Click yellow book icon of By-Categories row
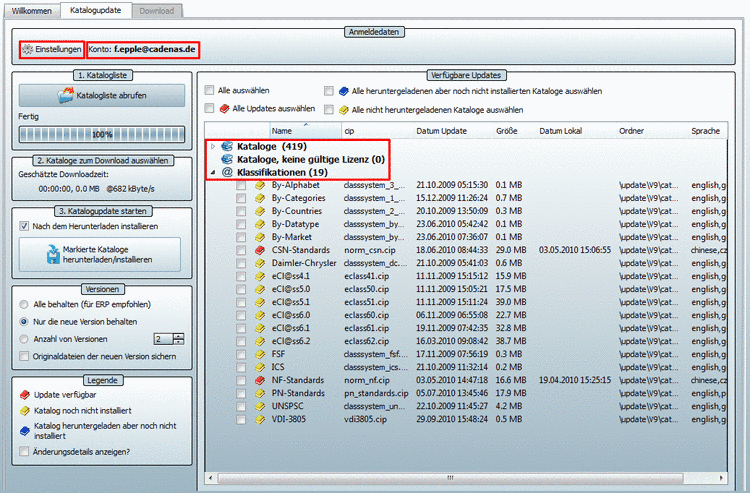The width and height of the screenshot is (750, 493). click(x=260, y=198)
